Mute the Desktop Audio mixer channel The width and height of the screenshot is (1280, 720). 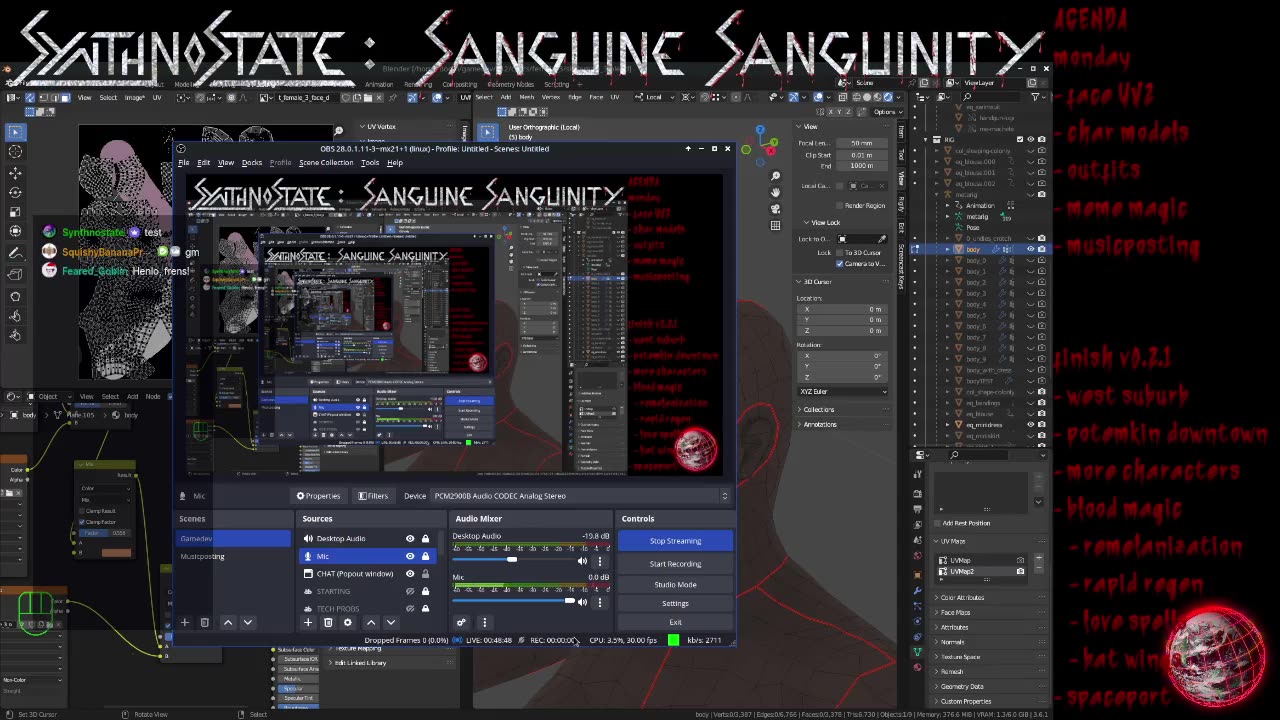pyautogui.click(x=582, y=561)
